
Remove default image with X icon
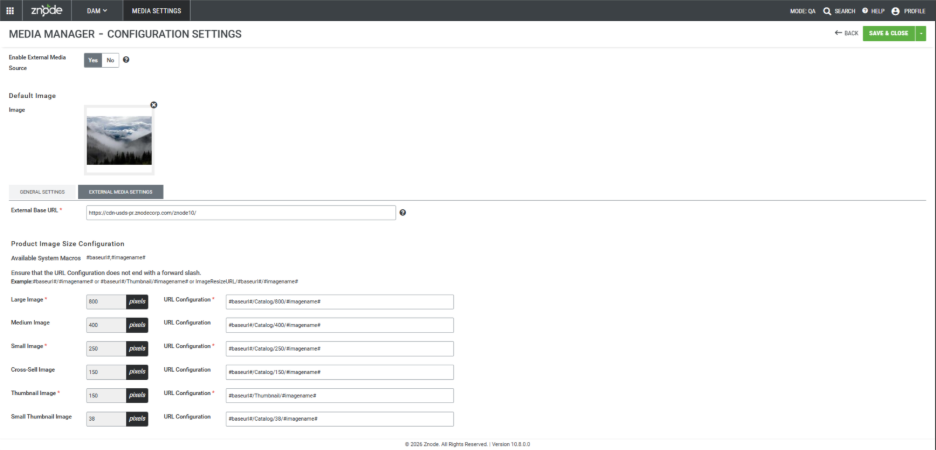(x=153, y=105)
